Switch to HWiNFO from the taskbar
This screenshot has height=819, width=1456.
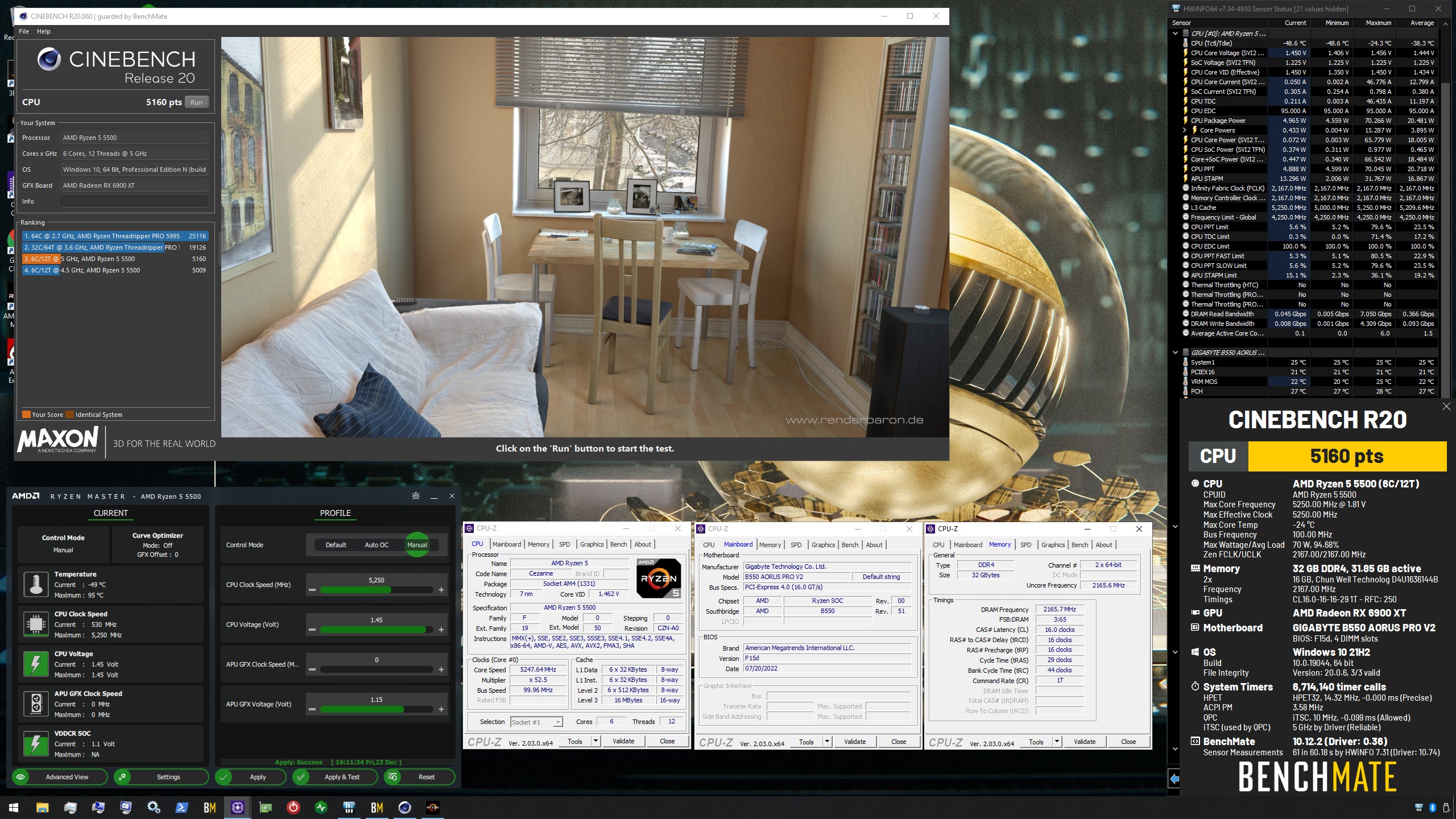pos(349,808)
